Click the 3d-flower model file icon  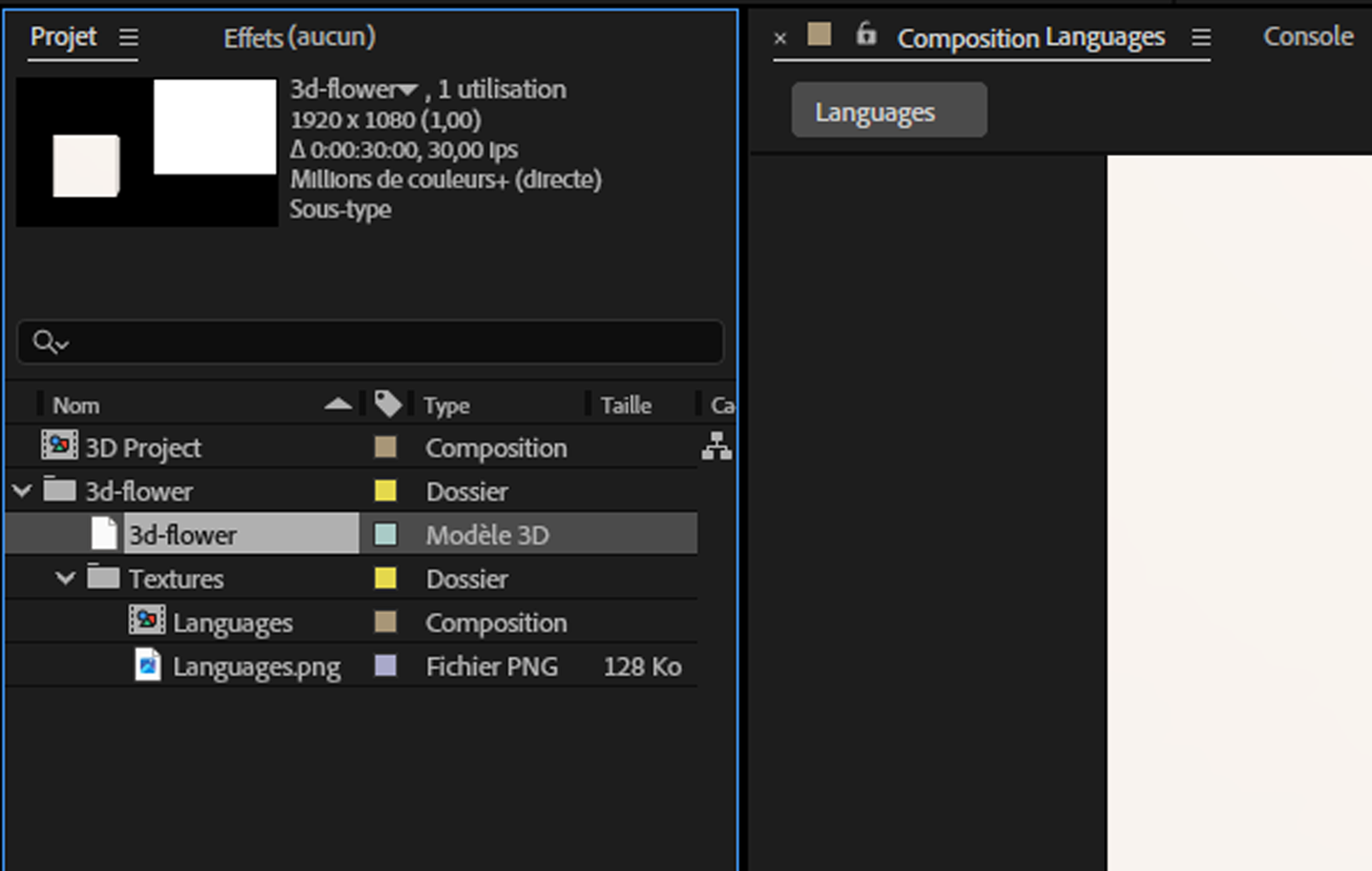click(103, 534)
